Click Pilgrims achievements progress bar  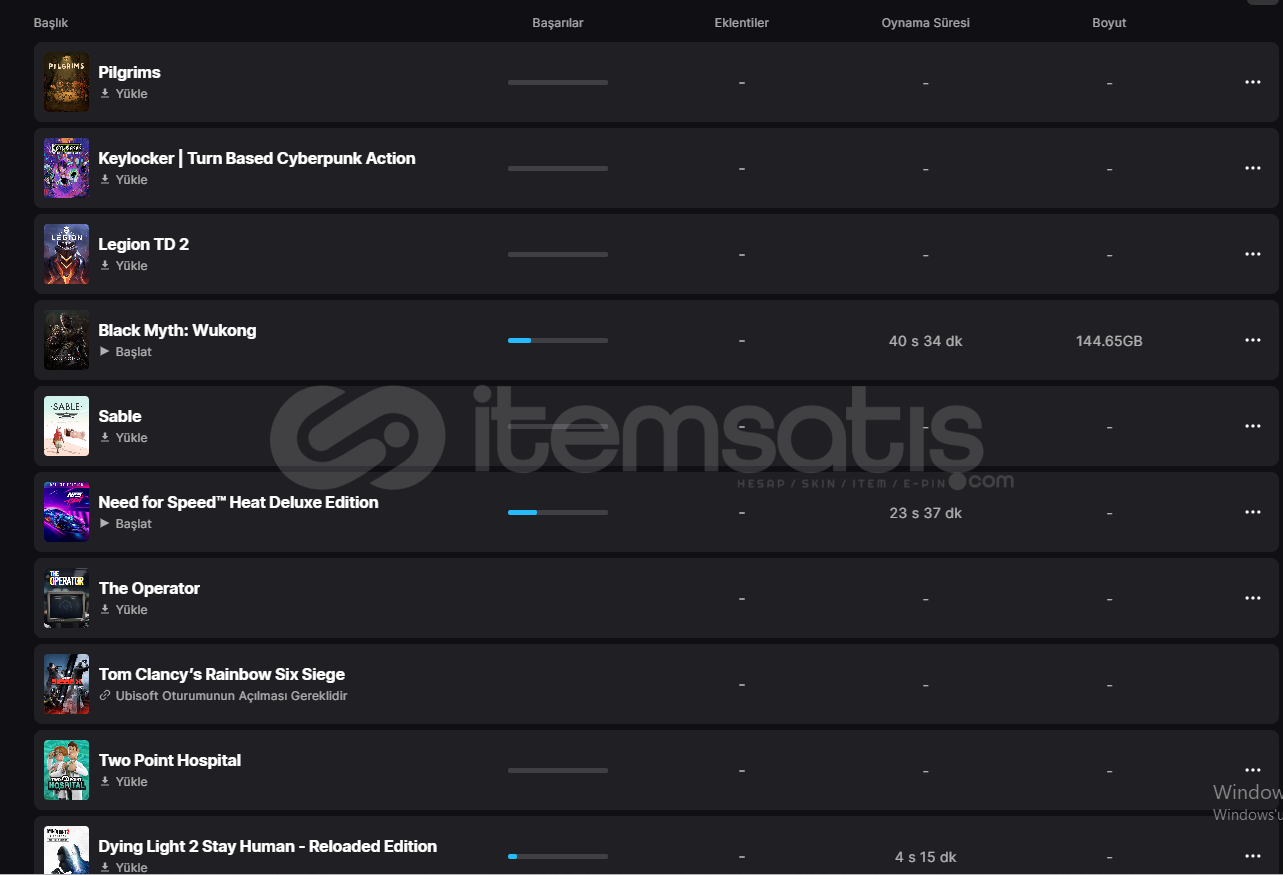[558, 82]
